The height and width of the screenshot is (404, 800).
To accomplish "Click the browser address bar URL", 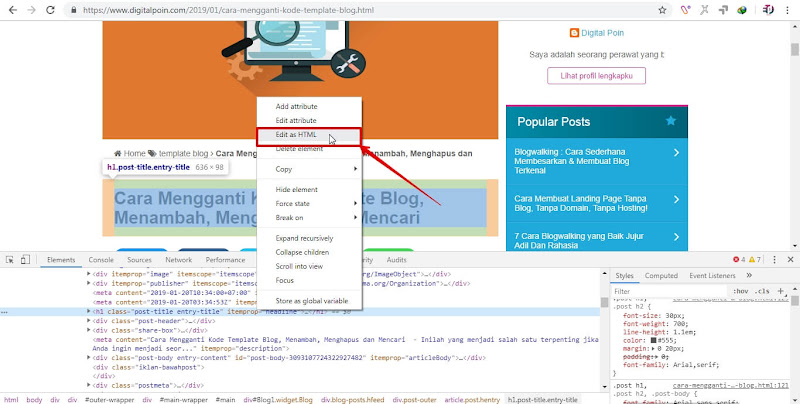I will [229, 10].
